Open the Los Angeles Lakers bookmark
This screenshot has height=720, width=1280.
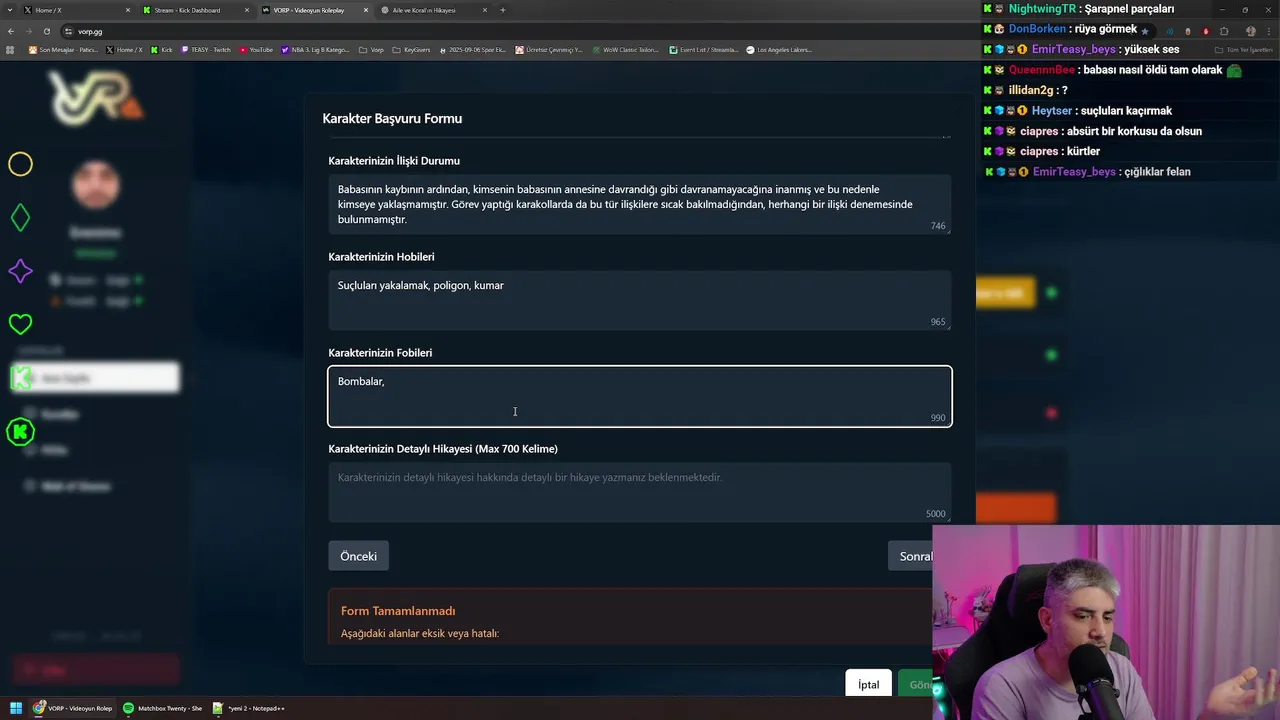click(779, 49)
